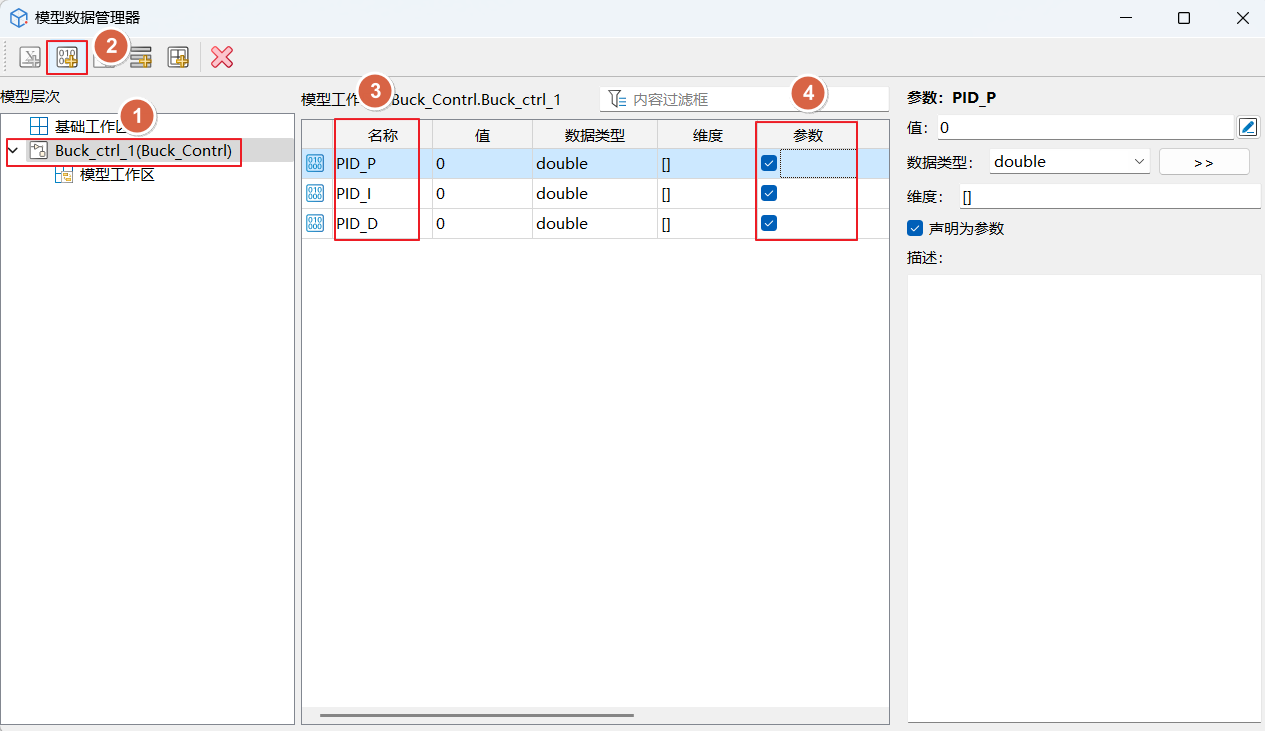Click the horizontal scrollbar under the table

[x=476, y=715]
